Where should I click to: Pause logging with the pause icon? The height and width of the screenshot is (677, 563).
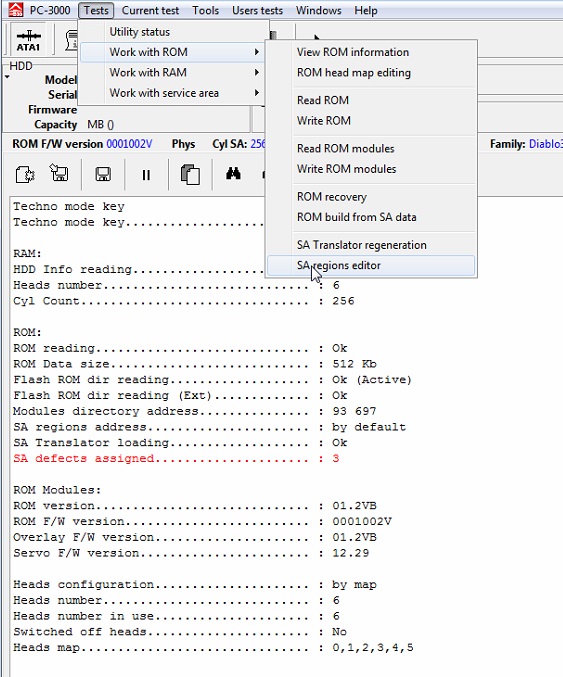pyautogui.click(x=146, y=175)
